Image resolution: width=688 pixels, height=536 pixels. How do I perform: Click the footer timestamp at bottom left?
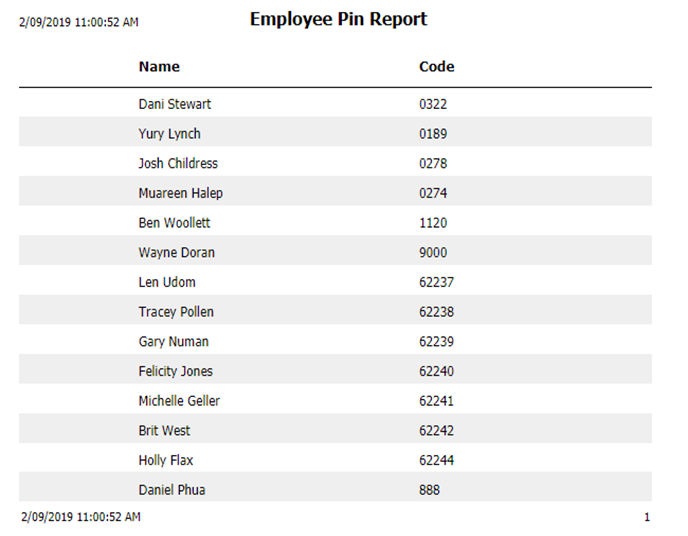click(x=80, y=517)
